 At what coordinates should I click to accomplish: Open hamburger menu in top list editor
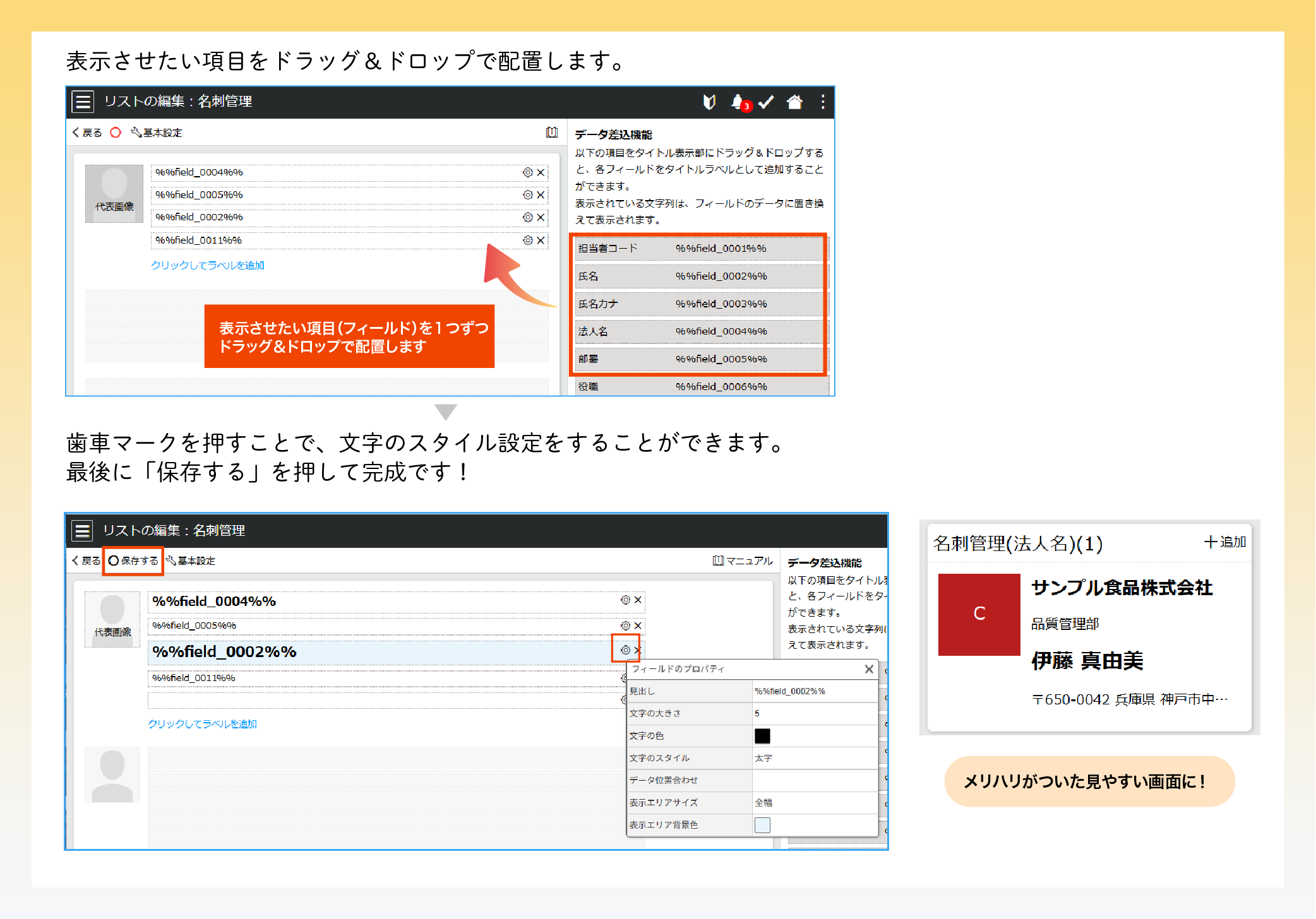[83, 102]
